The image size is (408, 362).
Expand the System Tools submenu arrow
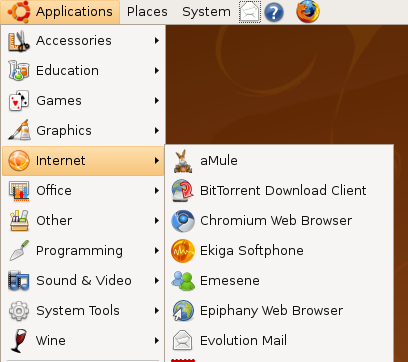(x=157, y=311)
